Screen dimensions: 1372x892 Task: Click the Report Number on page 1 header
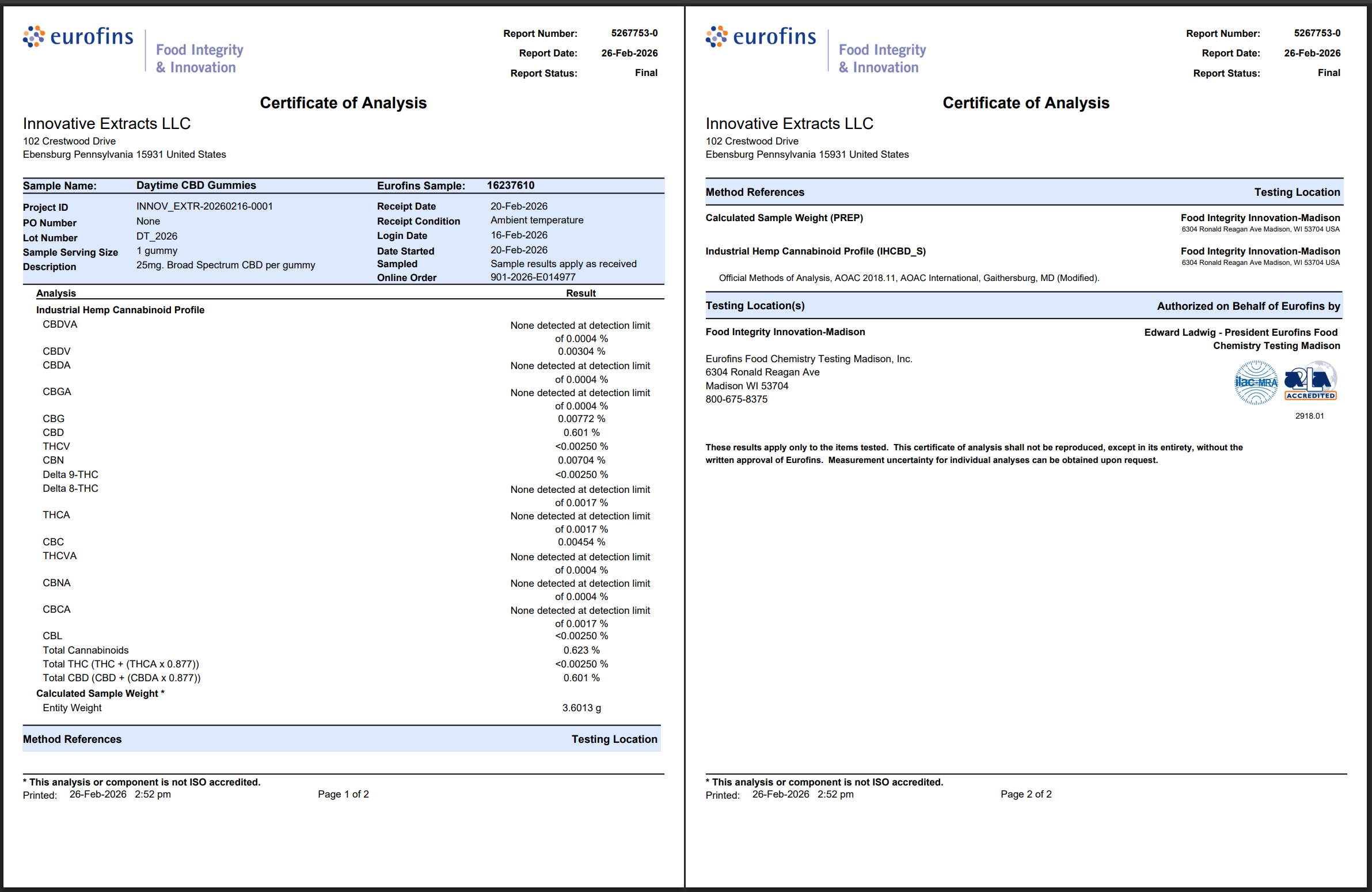(634, 33)
